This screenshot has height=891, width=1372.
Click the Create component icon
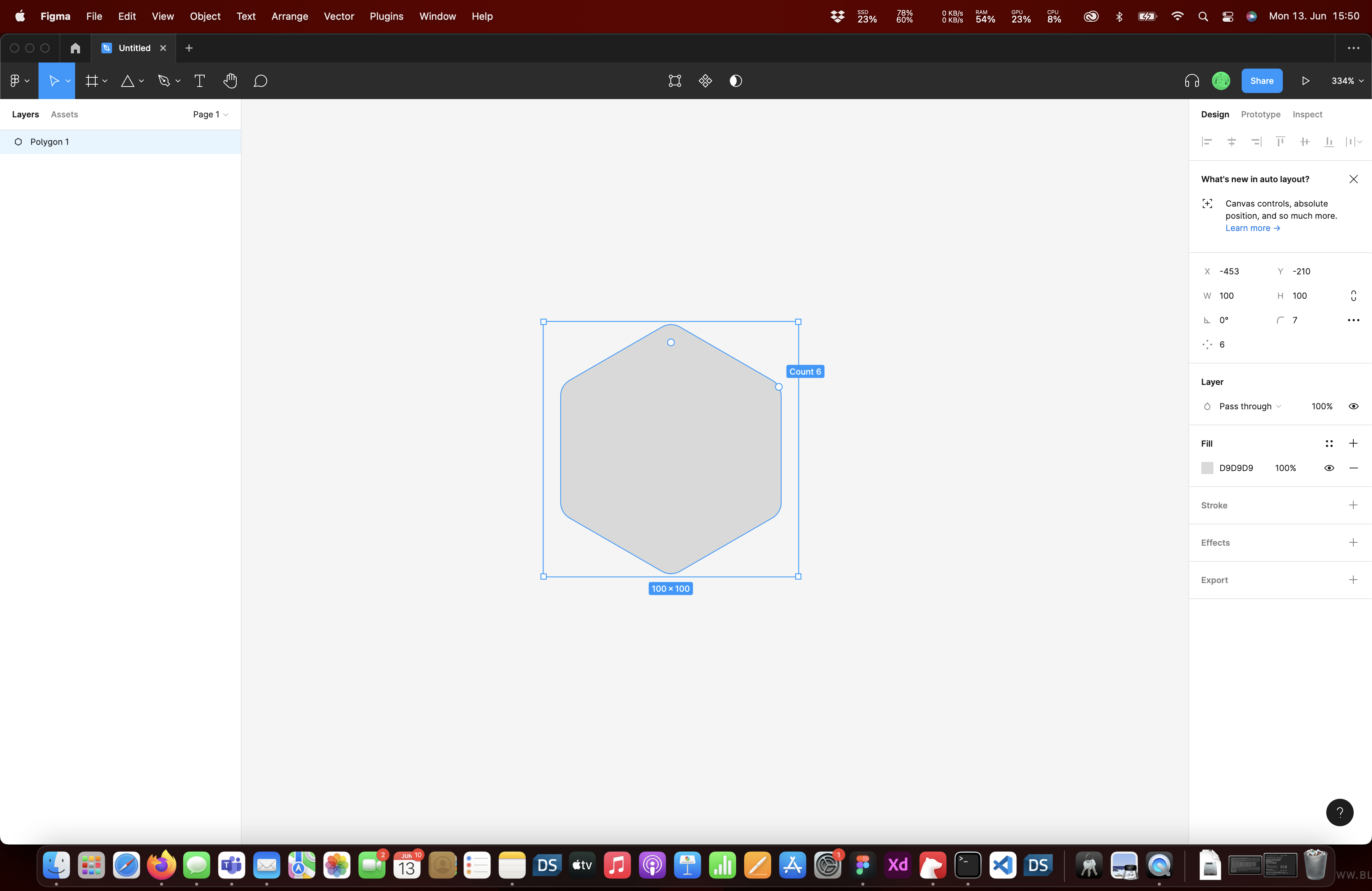tap(705, 81)
